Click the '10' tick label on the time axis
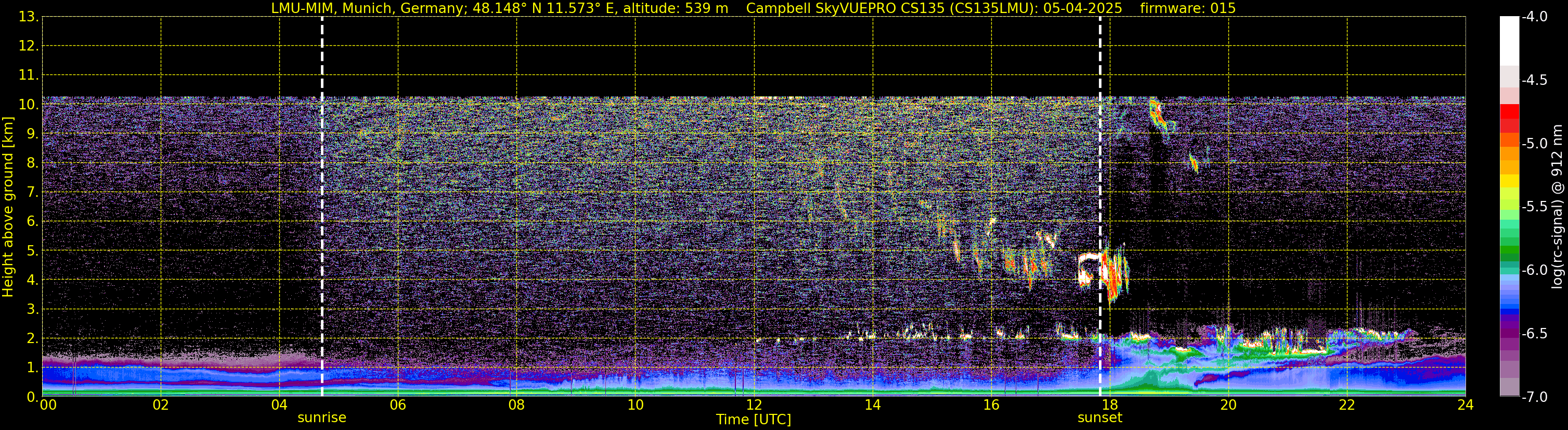 click(635, 405)
